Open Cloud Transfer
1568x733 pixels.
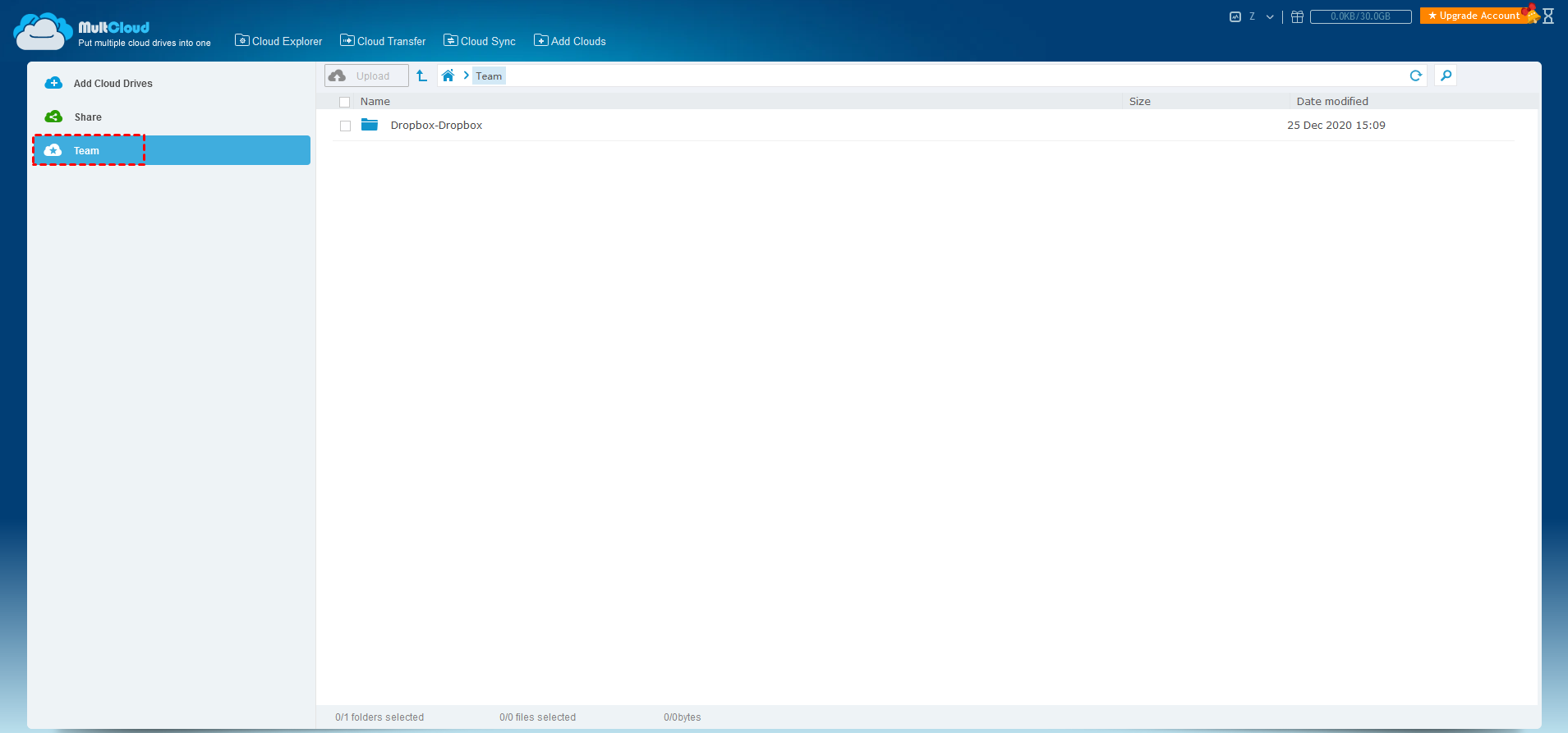pyautogui.click(x=383, y=41)
